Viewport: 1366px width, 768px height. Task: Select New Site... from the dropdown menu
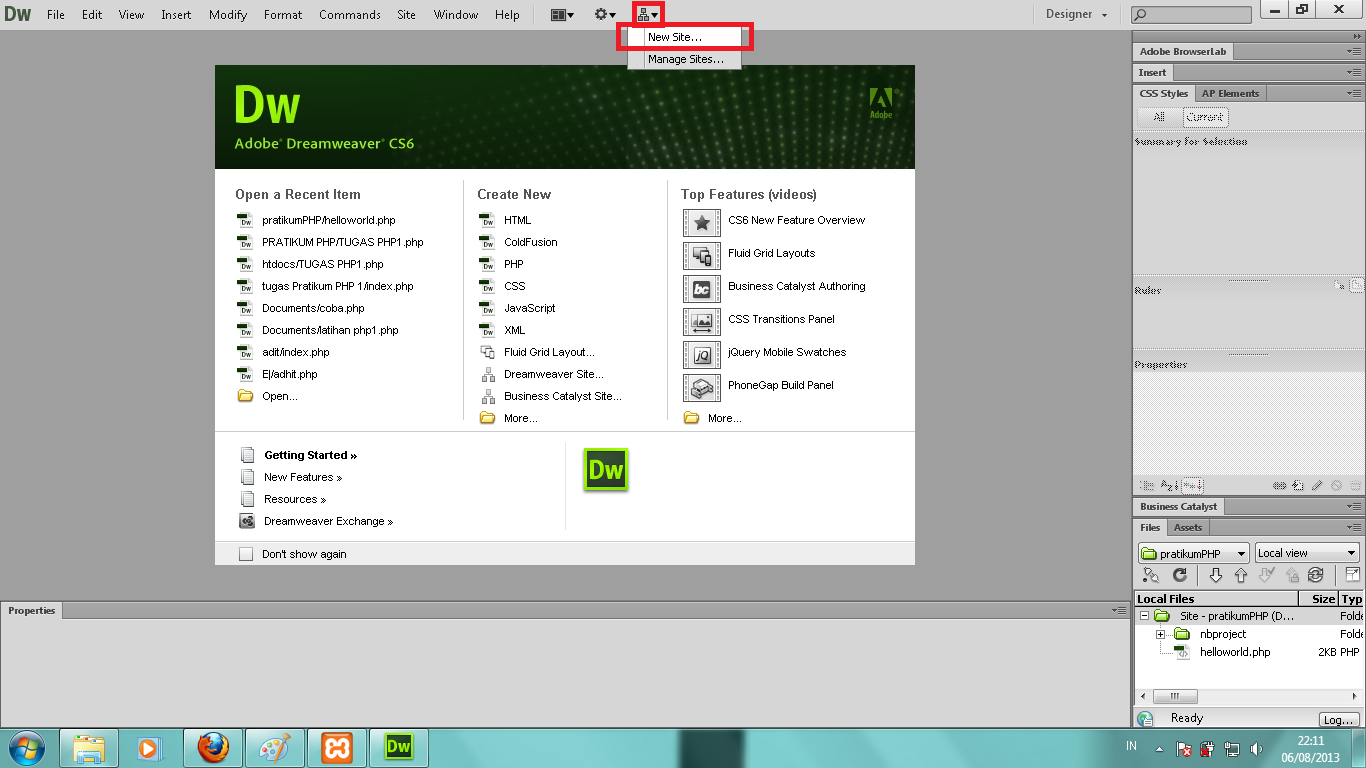coord(685,37)
